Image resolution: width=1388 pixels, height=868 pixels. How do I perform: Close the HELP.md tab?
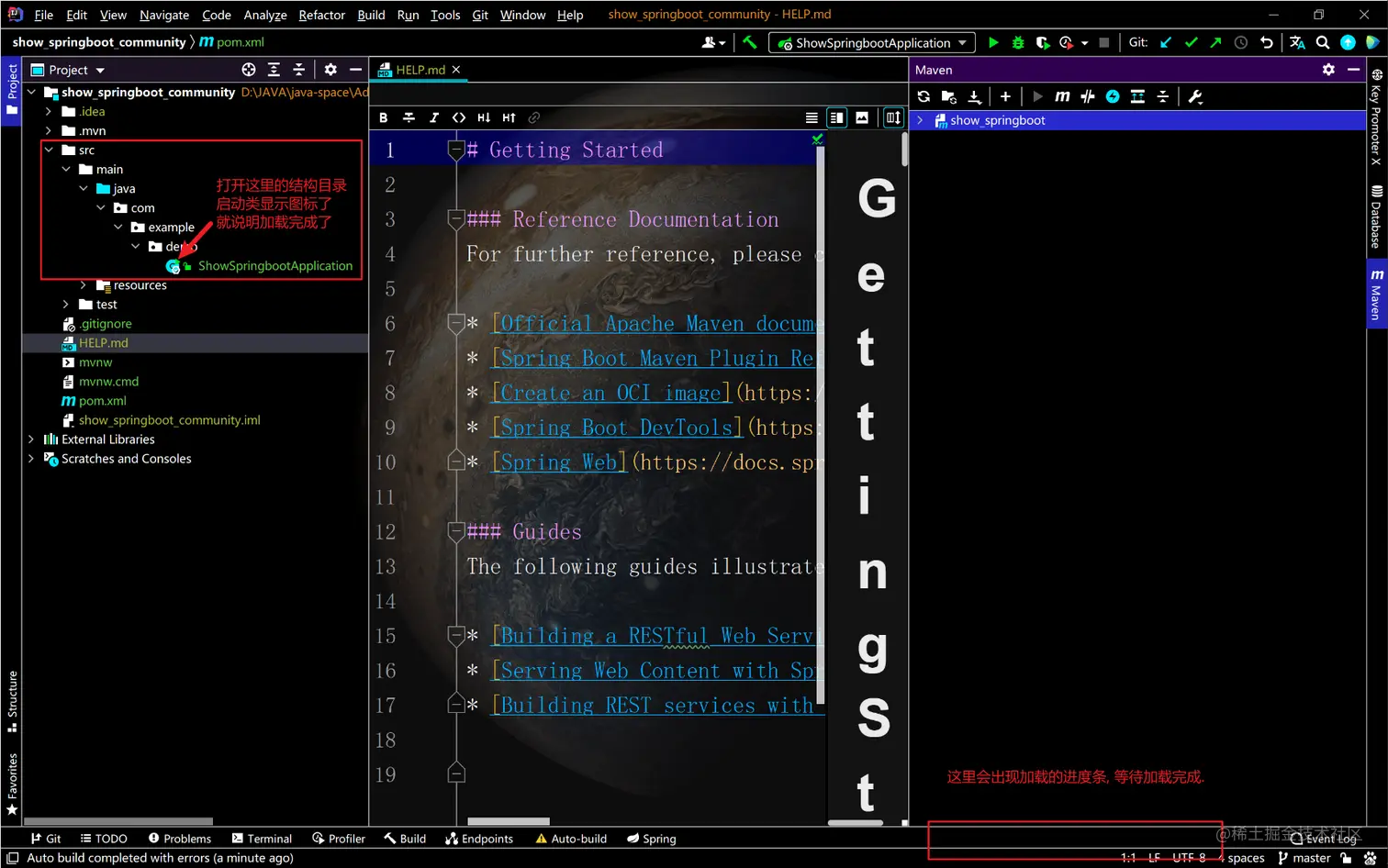pyautogui.click(x=456, y=70)
